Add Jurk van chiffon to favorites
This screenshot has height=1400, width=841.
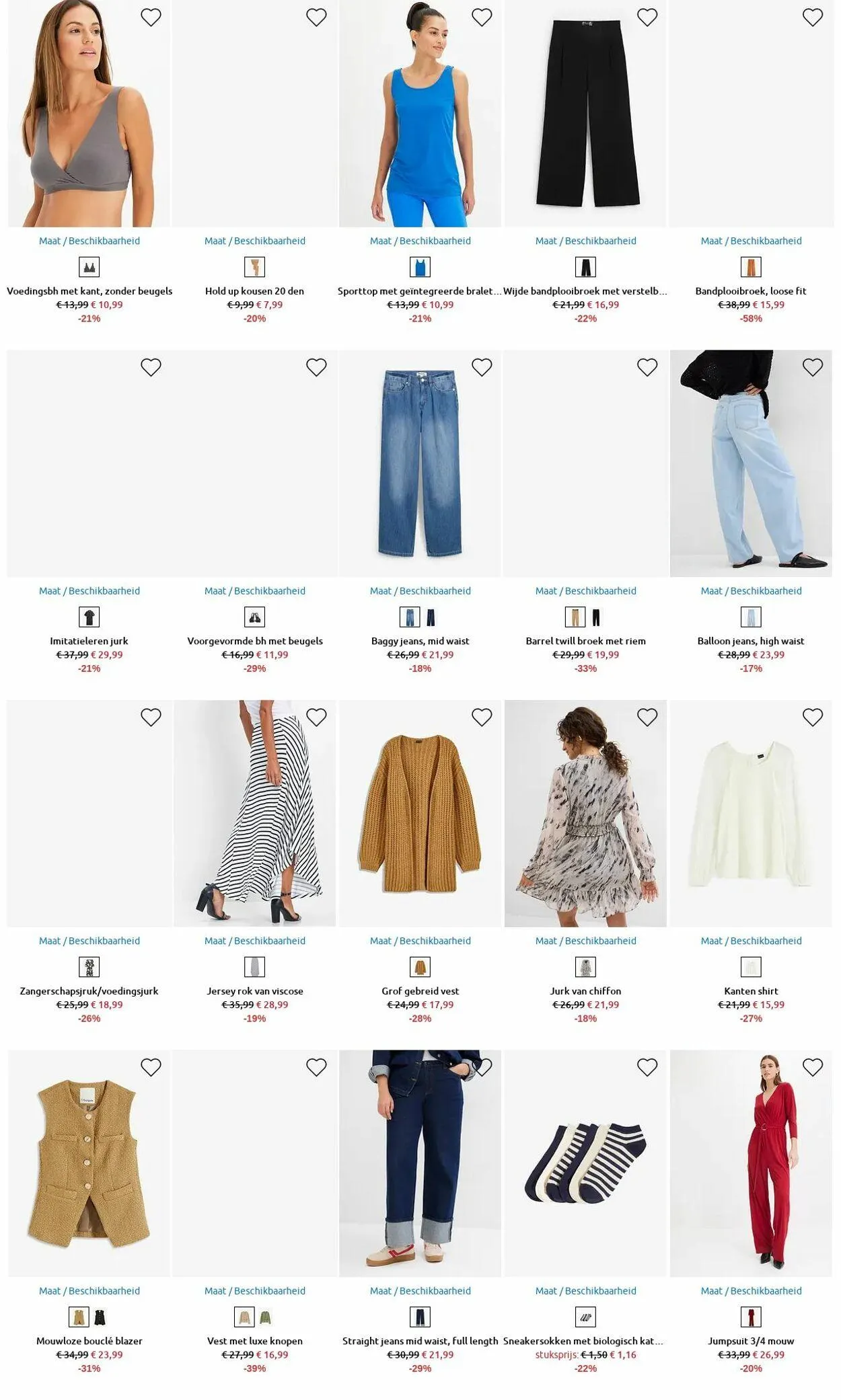click(x=647, y=717)
